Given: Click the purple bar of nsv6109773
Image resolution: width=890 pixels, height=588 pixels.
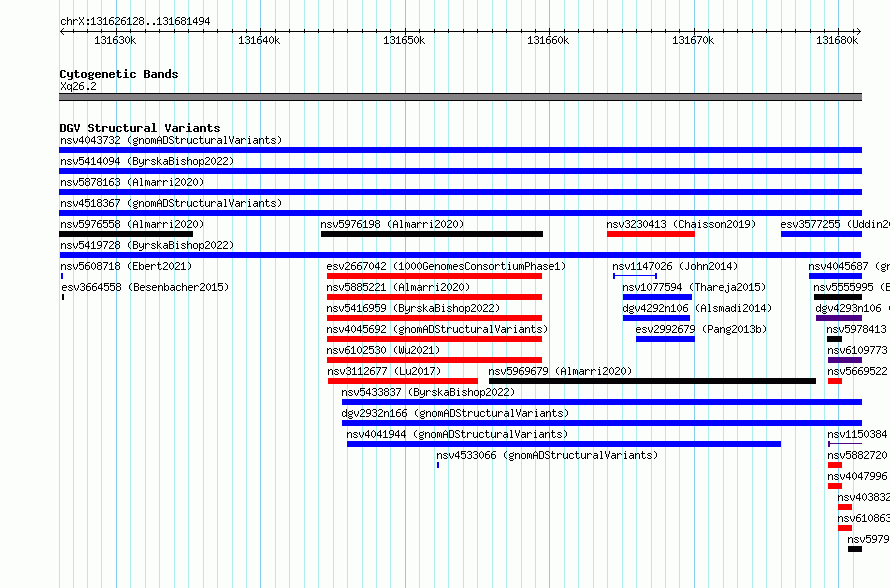Looking at the screenshot, I should click(x=845, y=360).
